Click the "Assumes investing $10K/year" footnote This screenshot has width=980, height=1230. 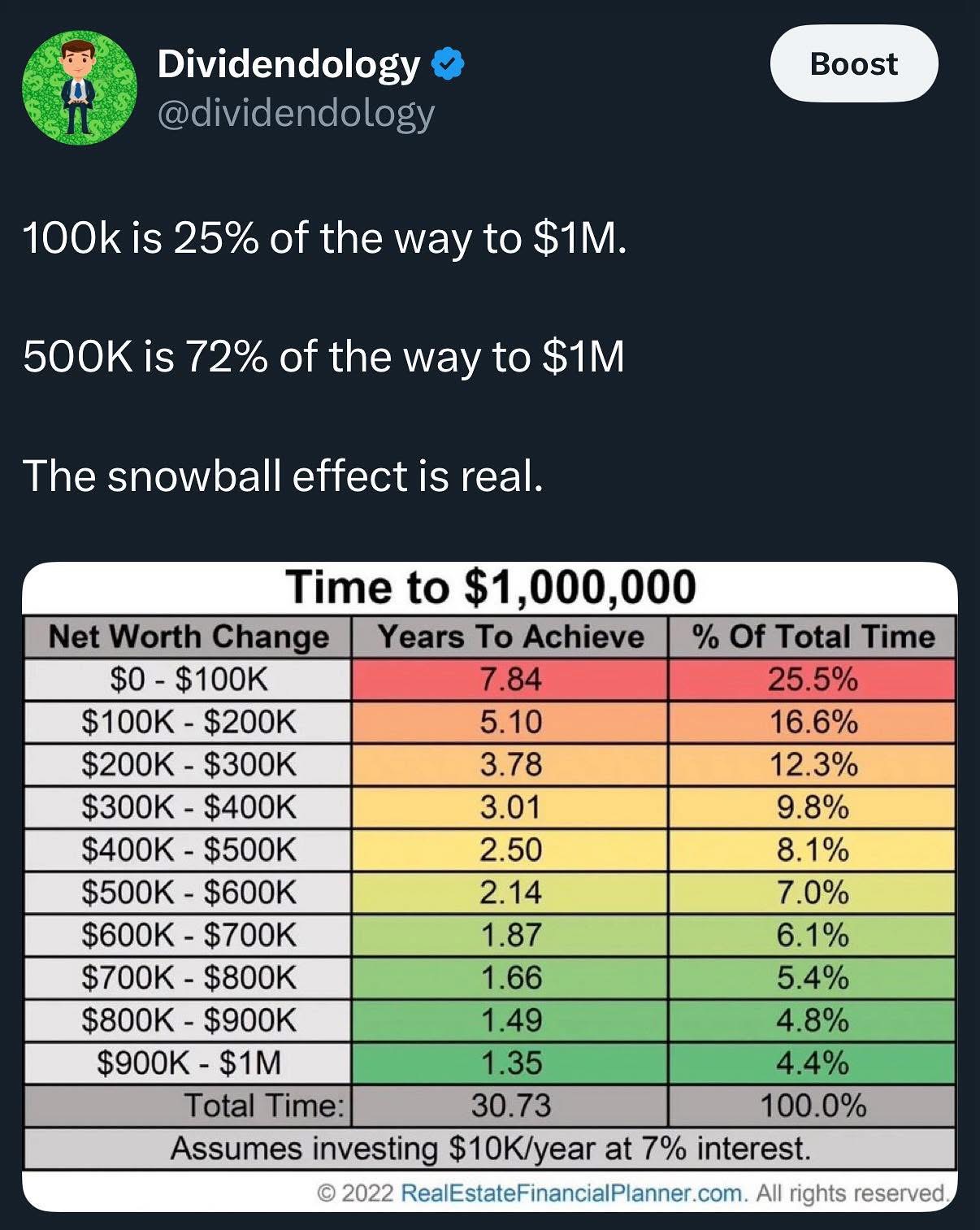point(490,1149)
